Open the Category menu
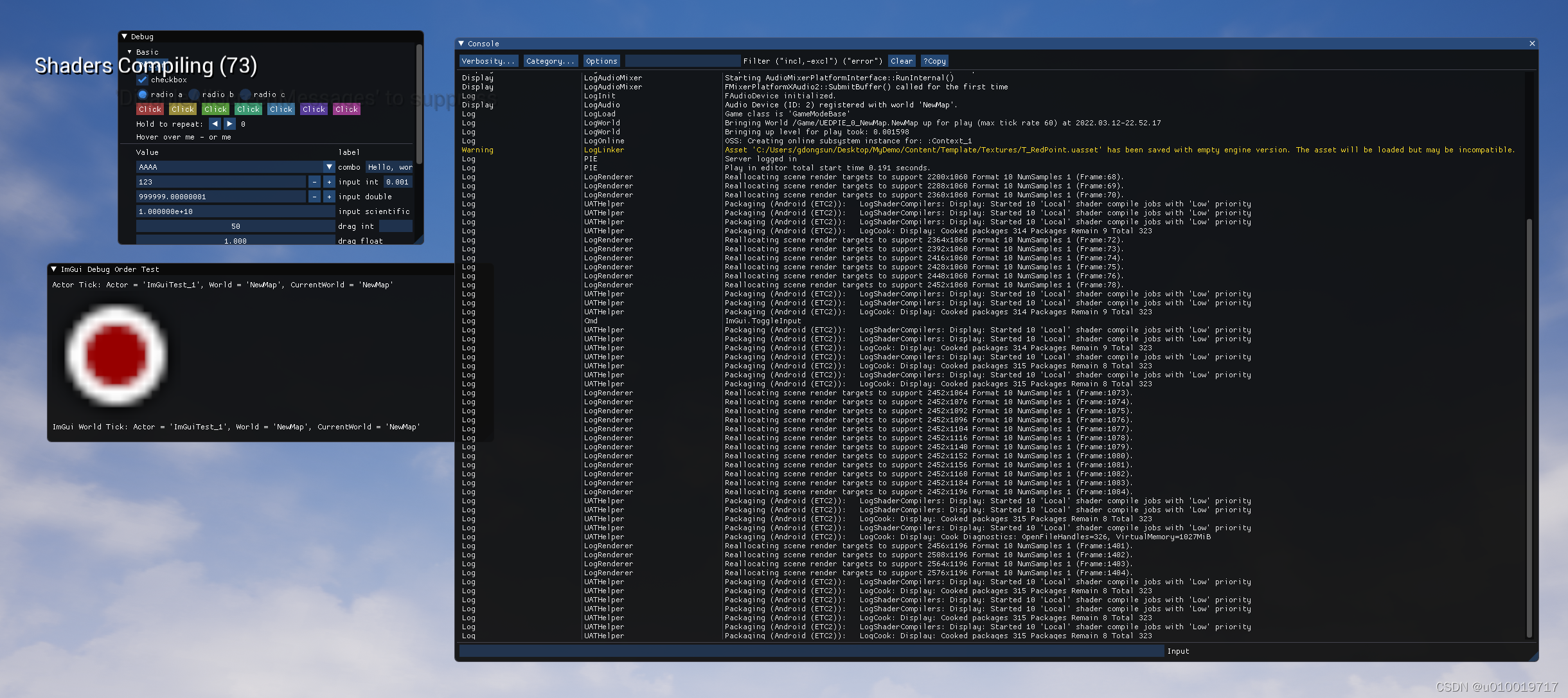The width and height of the screenshot is (1568, 698). tap(550, 61)
